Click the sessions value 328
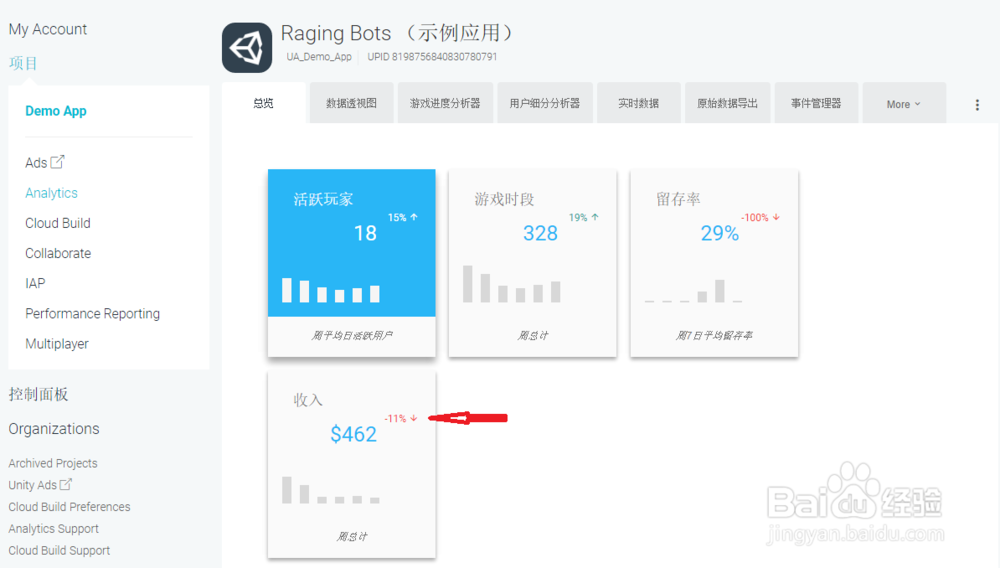The width and height of the screenshot is (1000, 568). click(540, 233)
